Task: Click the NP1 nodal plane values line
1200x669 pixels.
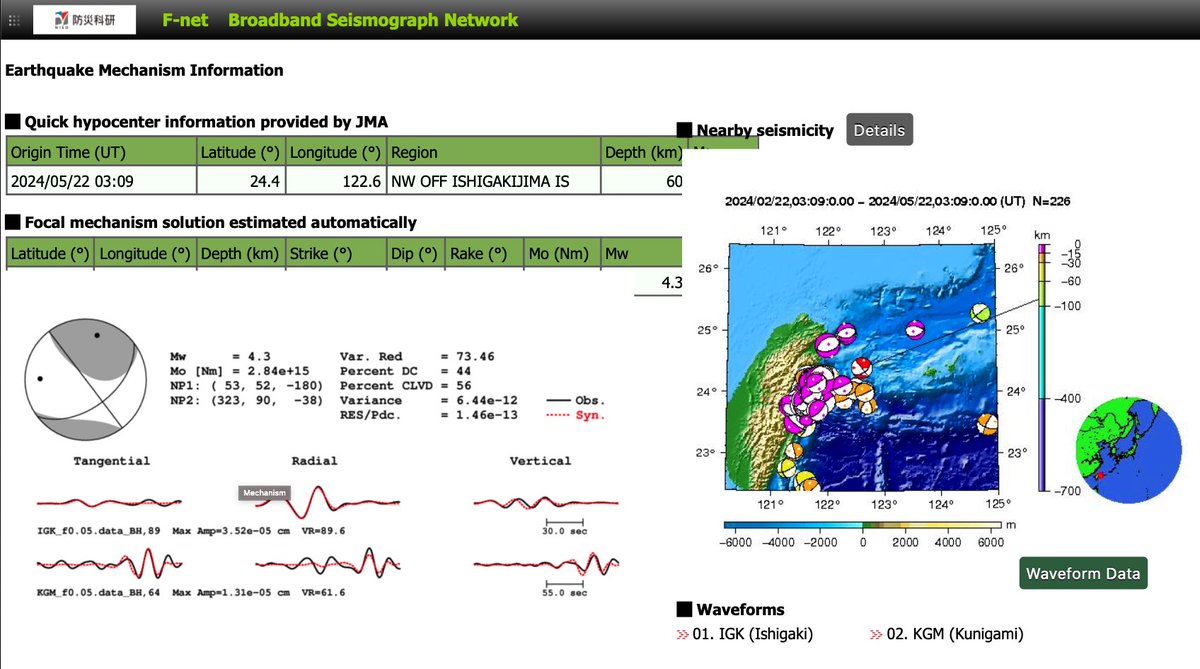Action: [245, 386]
